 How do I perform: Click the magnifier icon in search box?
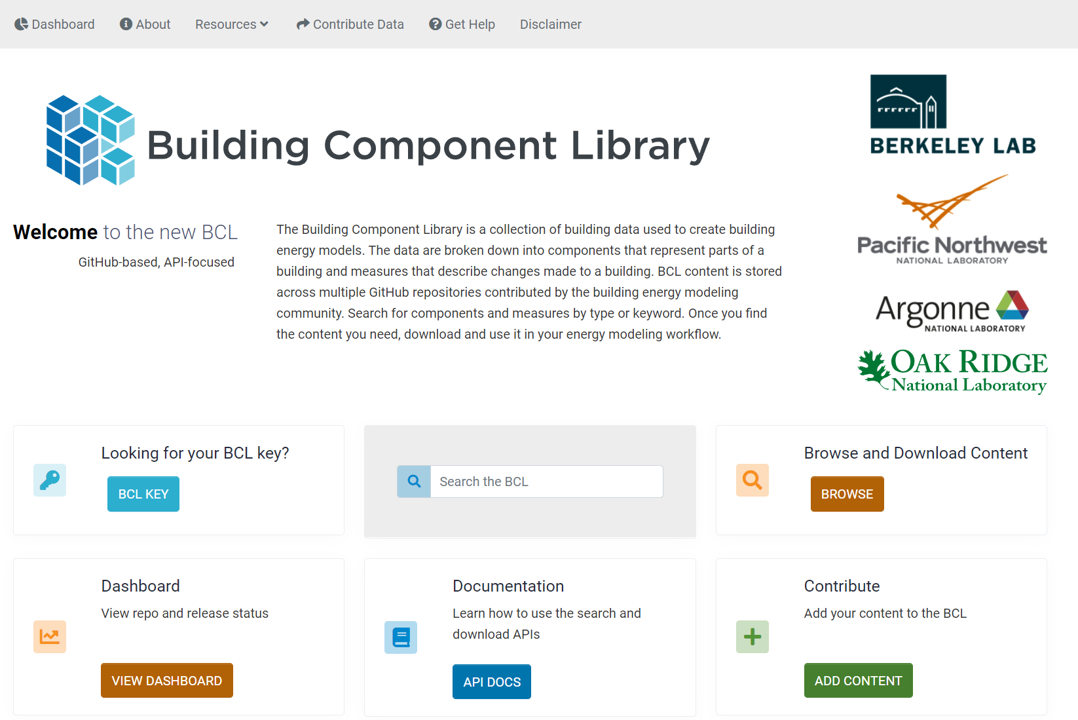413,481
